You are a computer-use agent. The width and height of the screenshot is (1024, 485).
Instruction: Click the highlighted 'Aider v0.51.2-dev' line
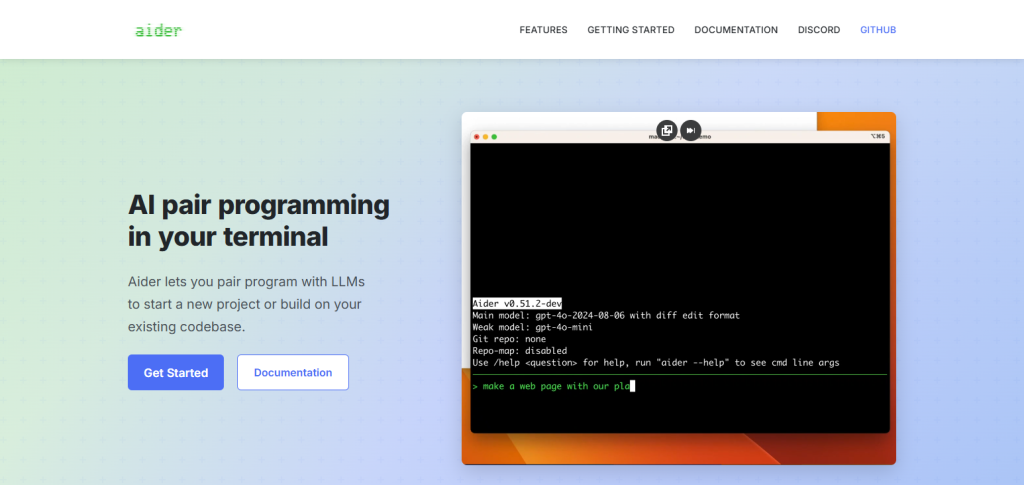[517, 304]
